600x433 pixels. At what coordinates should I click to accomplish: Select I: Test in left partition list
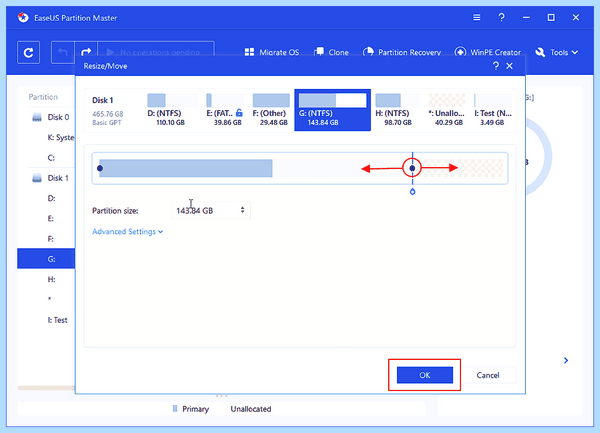click(x=57, y=320)
